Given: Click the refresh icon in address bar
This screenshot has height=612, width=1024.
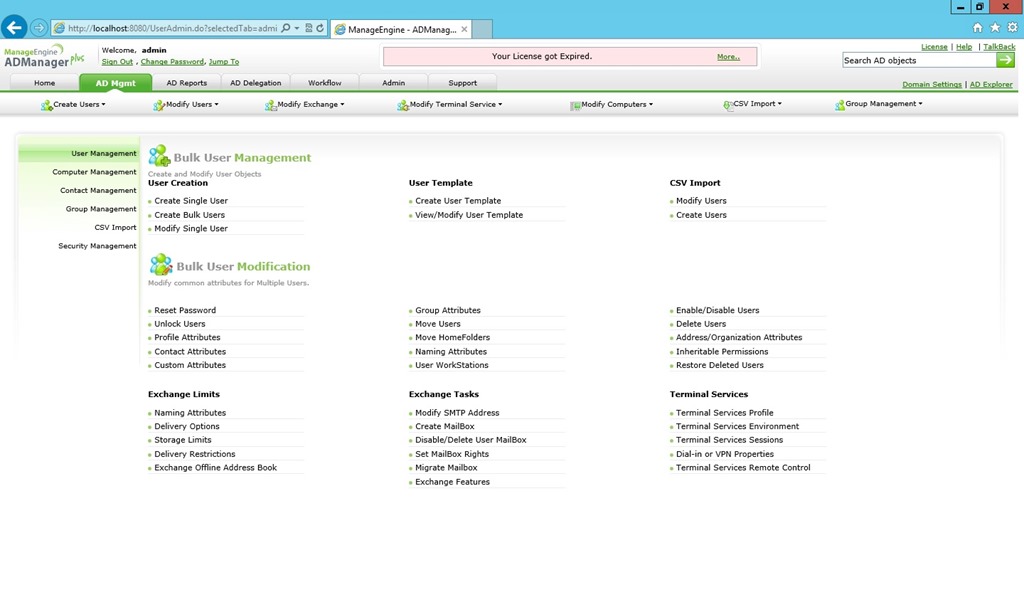Looking at the screenshot, I should 320,28.
